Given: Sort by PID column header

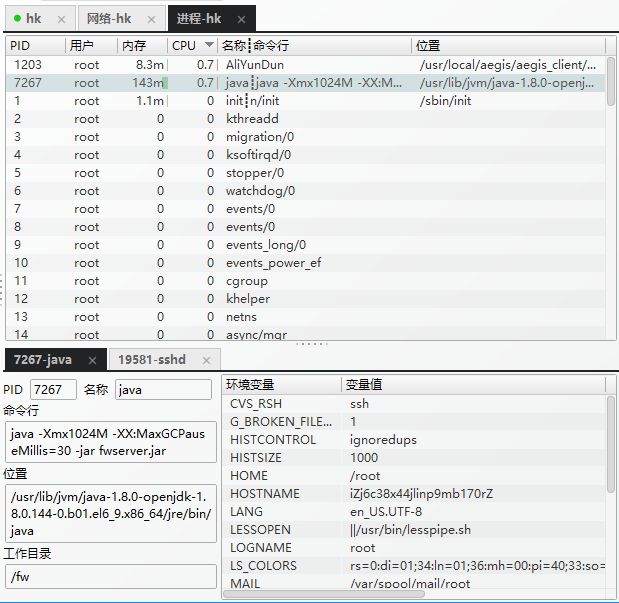Looking at the screenshot, I should [x=36, y=46].
